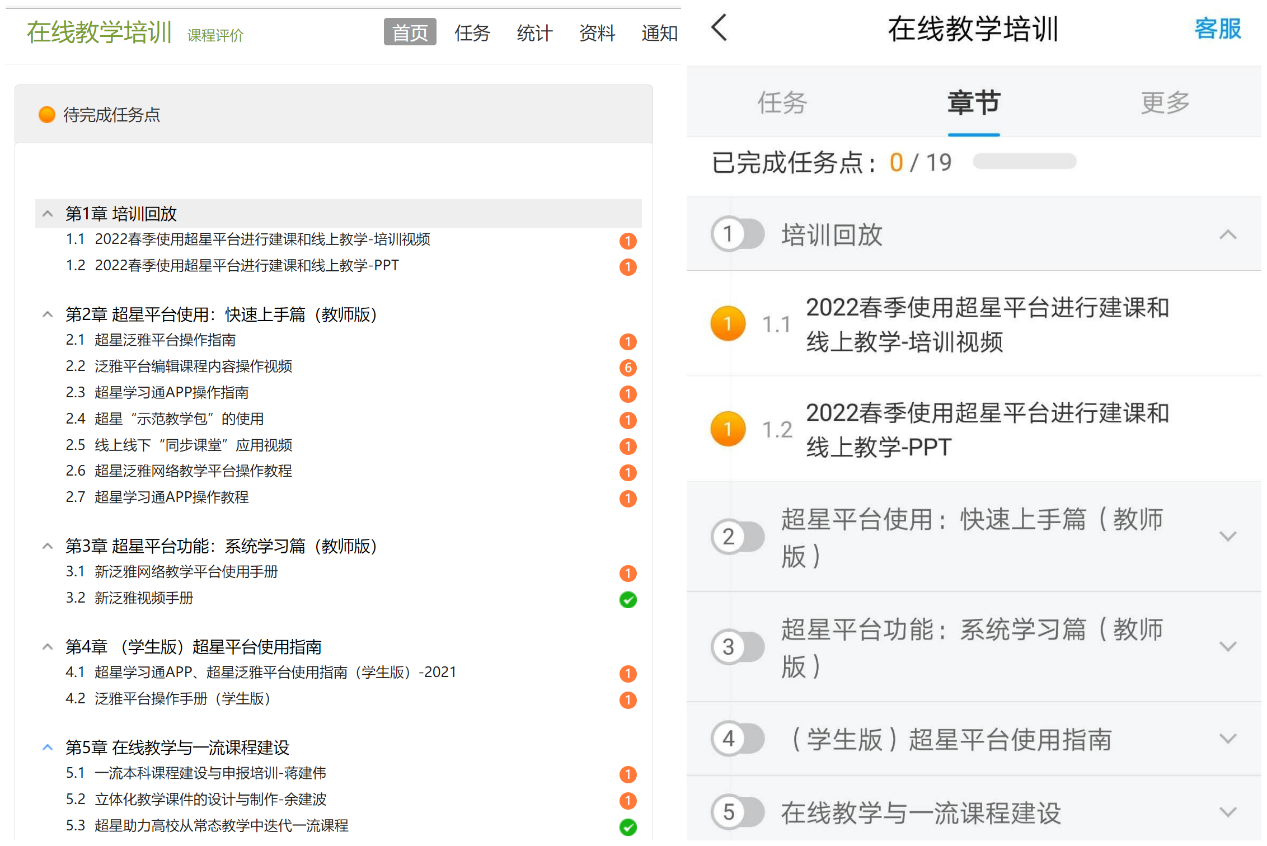The height and width of the screenshot is (846, 1267).
Task: Switch to the 任务 tab in mobile view
Action: click(782, 102)
